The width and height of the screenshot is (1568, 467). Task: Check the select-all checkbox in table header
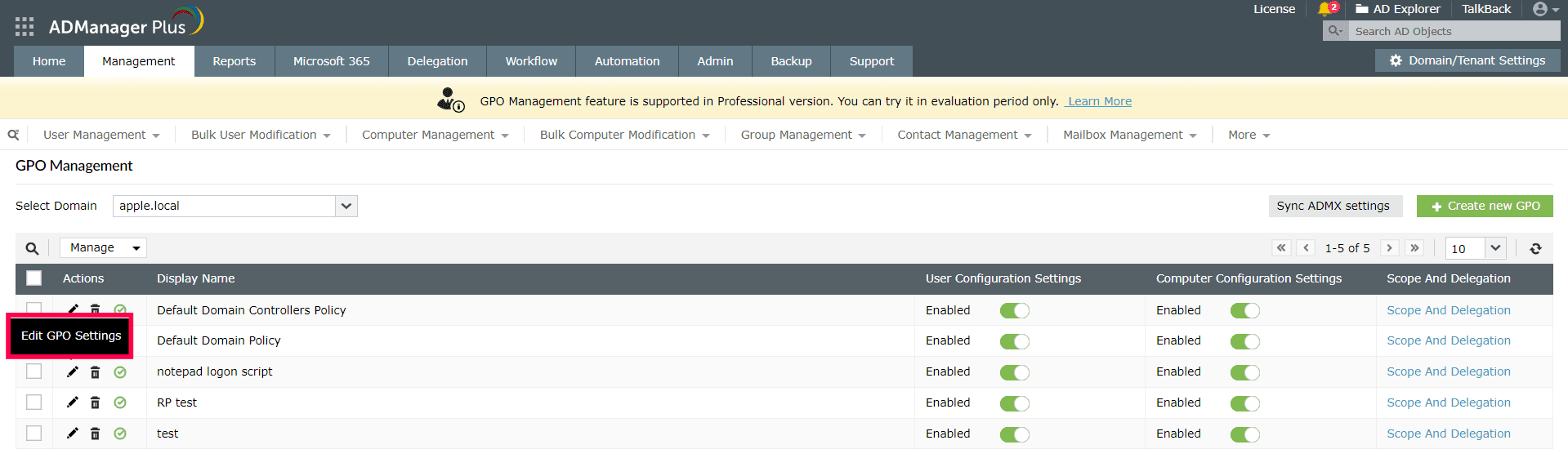tap(34, 278)
